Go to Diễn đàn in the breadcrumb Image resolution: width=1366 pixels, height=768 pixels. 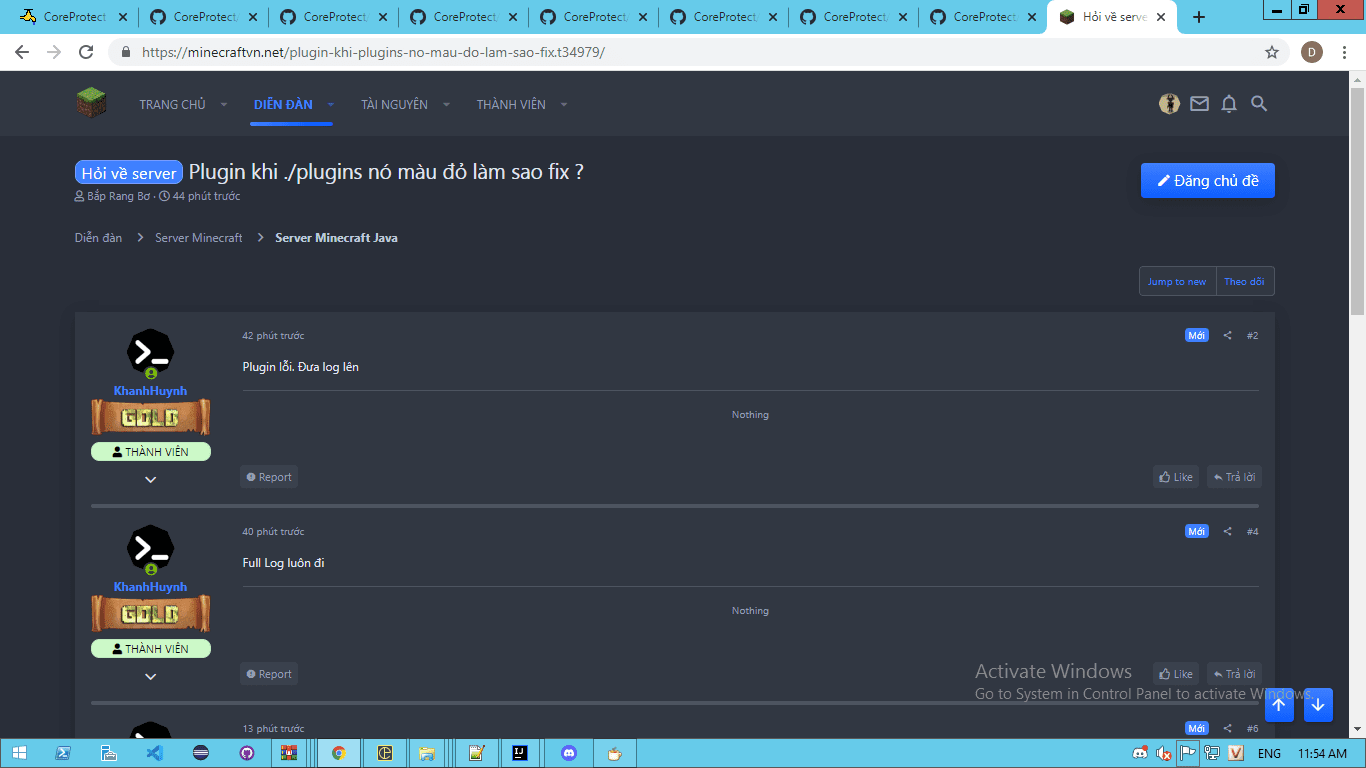tap(98, 238)
